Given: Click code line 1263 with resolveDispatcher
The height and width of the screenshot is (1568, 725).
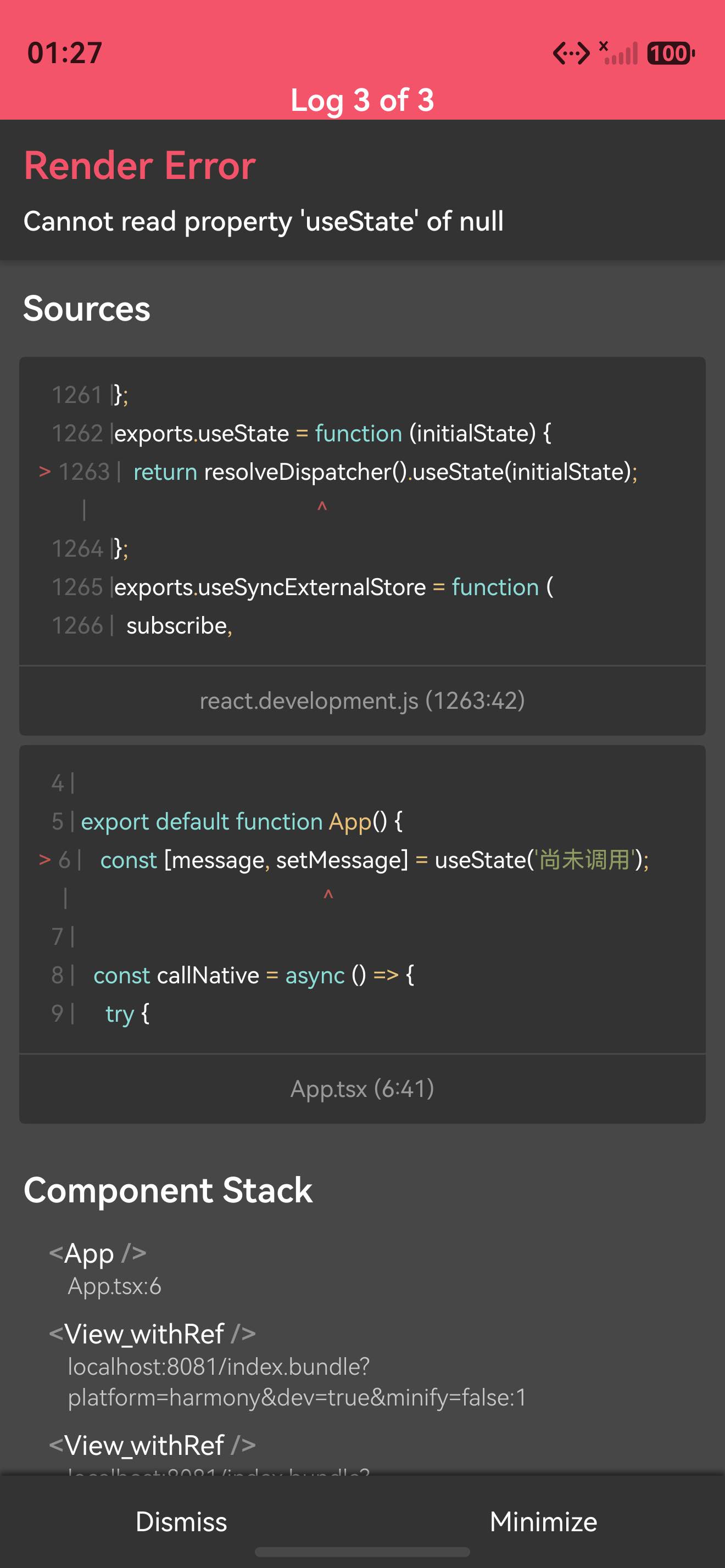Looking at the screenshot, I should 338,472.
